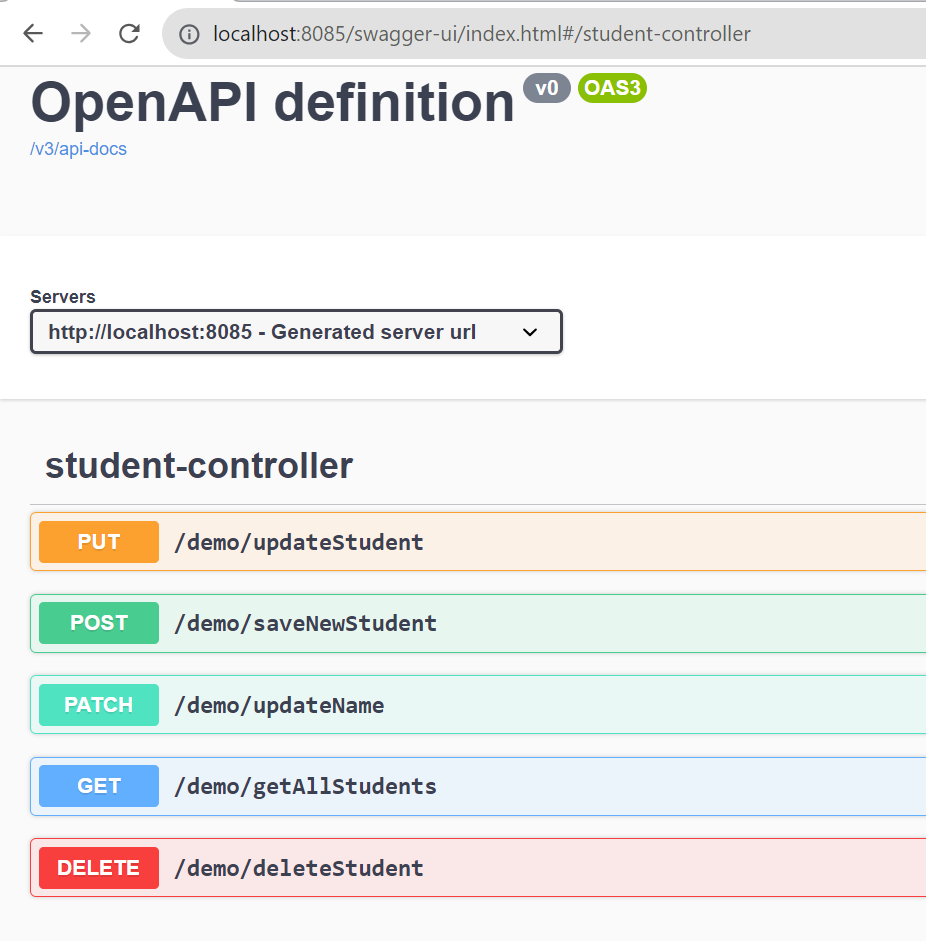This screenshot has height=941, width=926.
Task: Click the green POST method badge
Action: [x=99, y=623]
